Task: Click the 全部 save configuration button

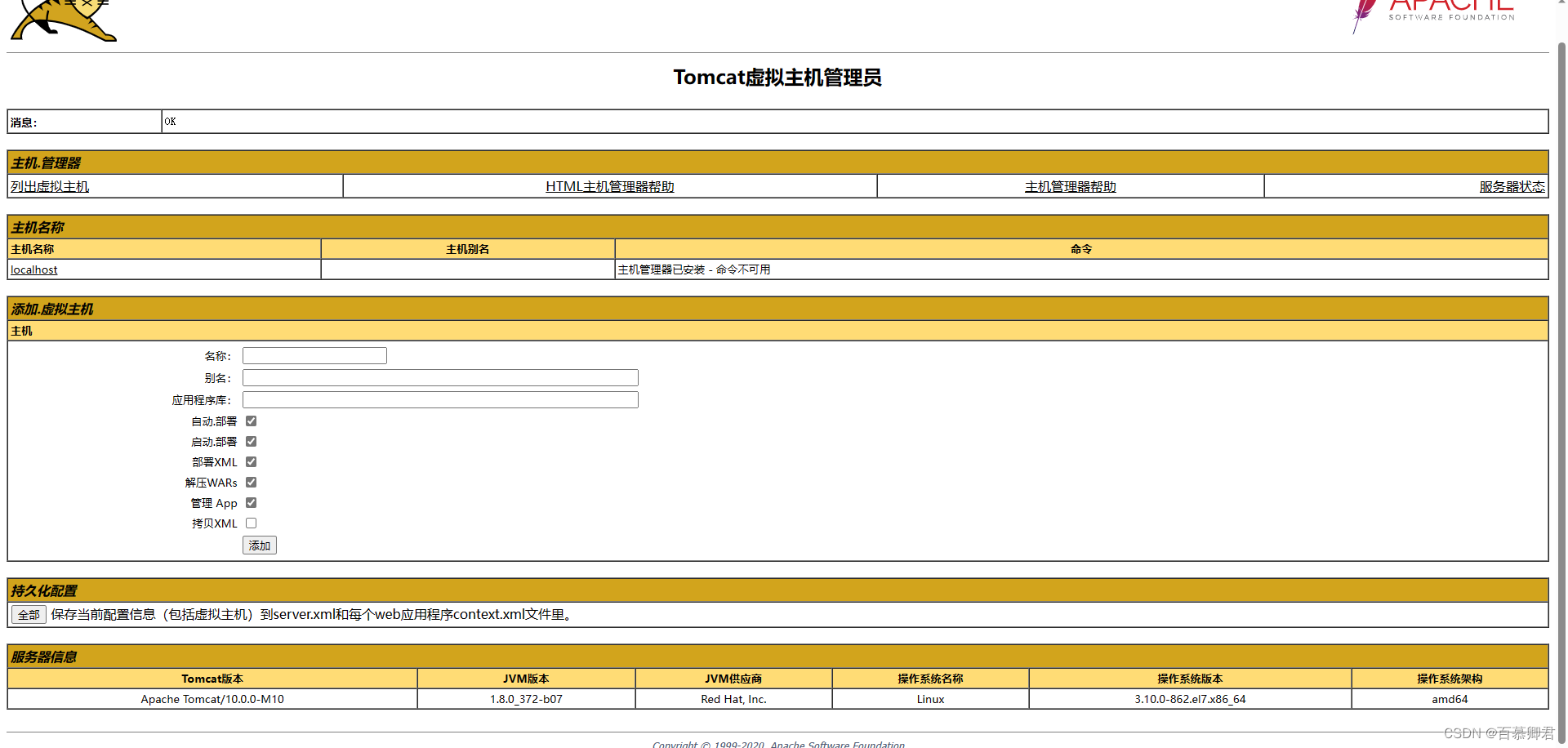Action: click(29, 615)
